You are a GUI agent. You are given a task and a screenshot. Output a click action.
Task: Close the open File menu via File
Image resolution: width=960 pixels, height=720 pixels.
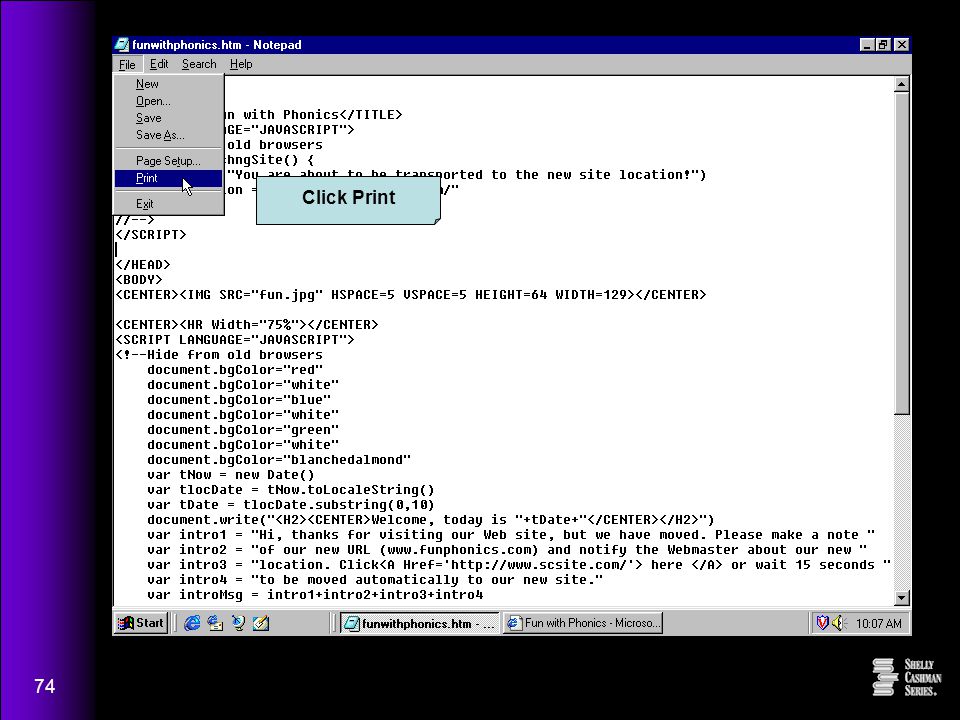(127, 64)
